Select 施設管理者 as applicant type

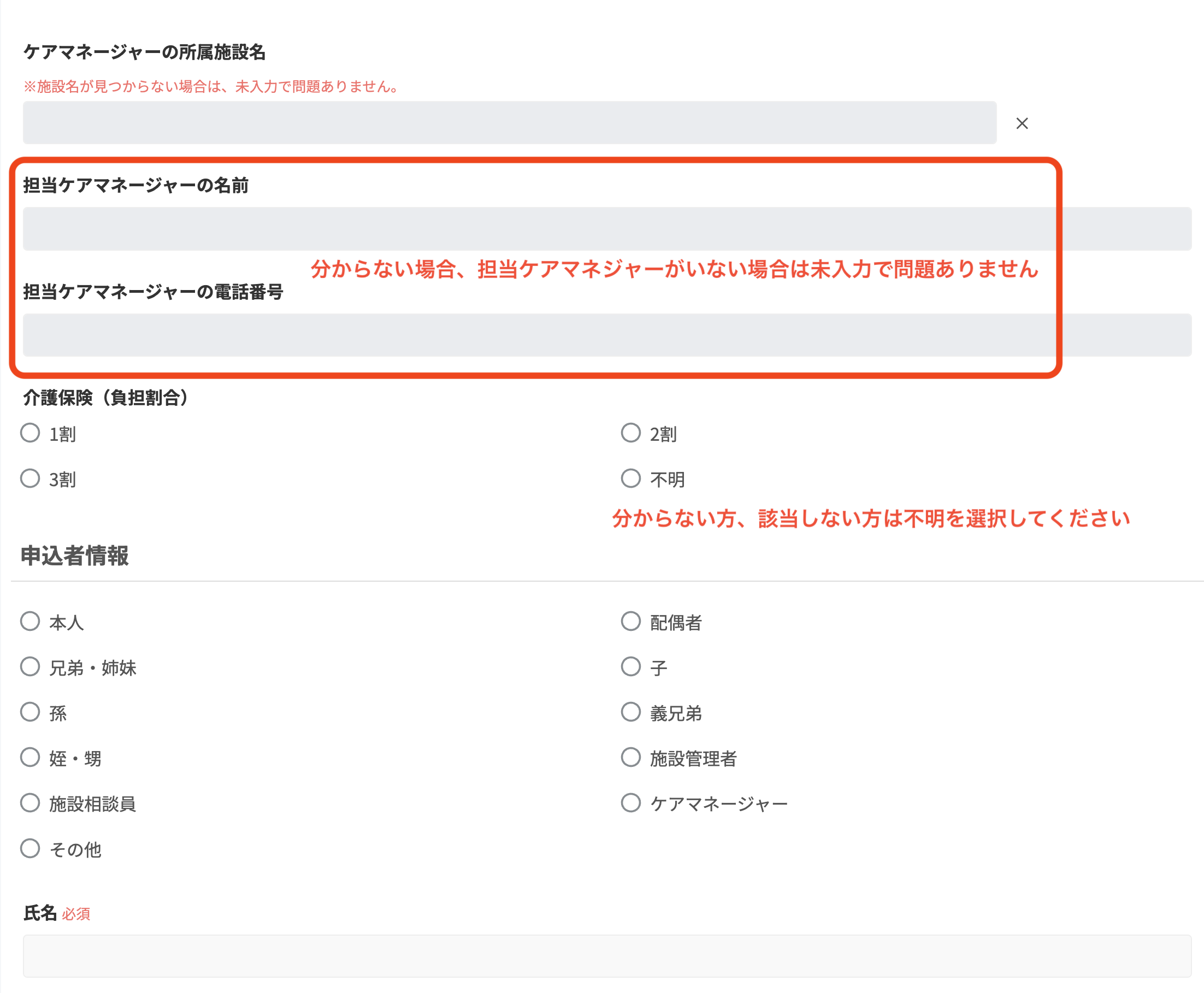(631, 758)
